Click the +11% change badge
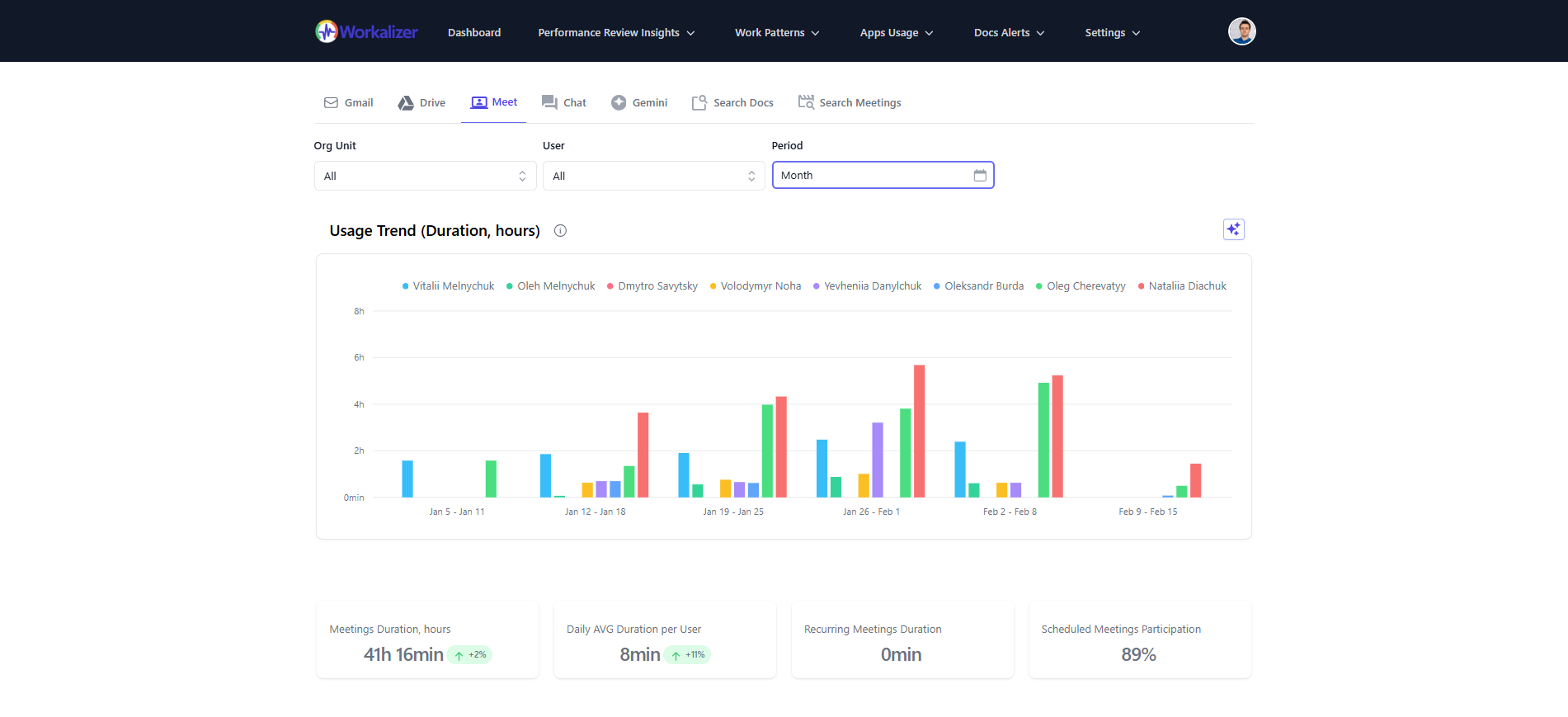 (x=687, y=655)
